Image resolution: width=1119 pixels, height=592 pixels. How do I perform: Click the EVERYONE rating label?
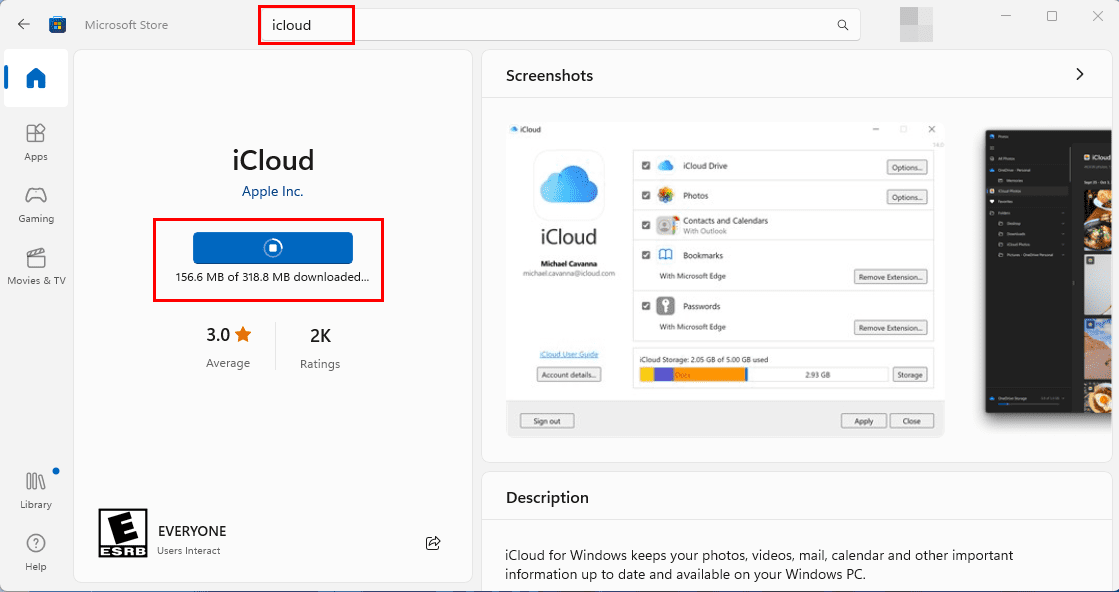tap(192, 531)
